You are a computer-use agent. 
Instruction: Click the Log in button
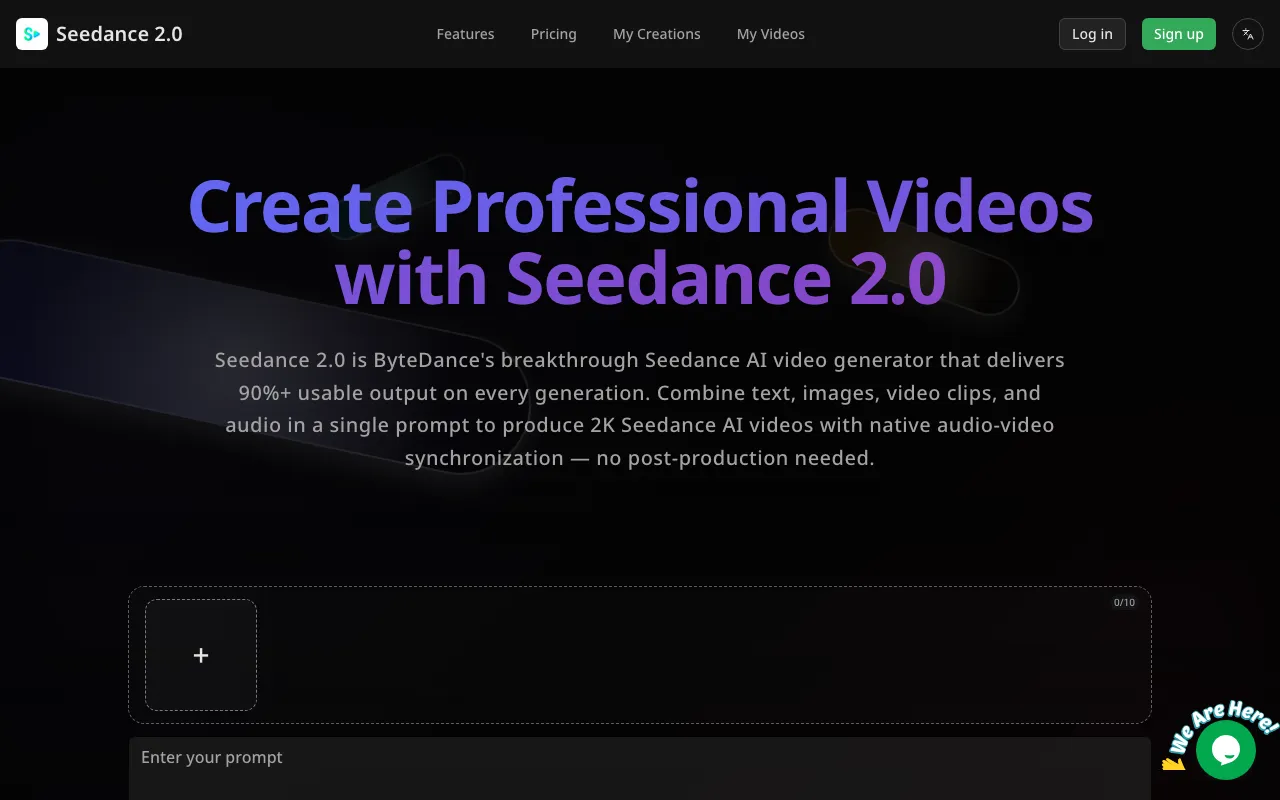[1092, 34]
